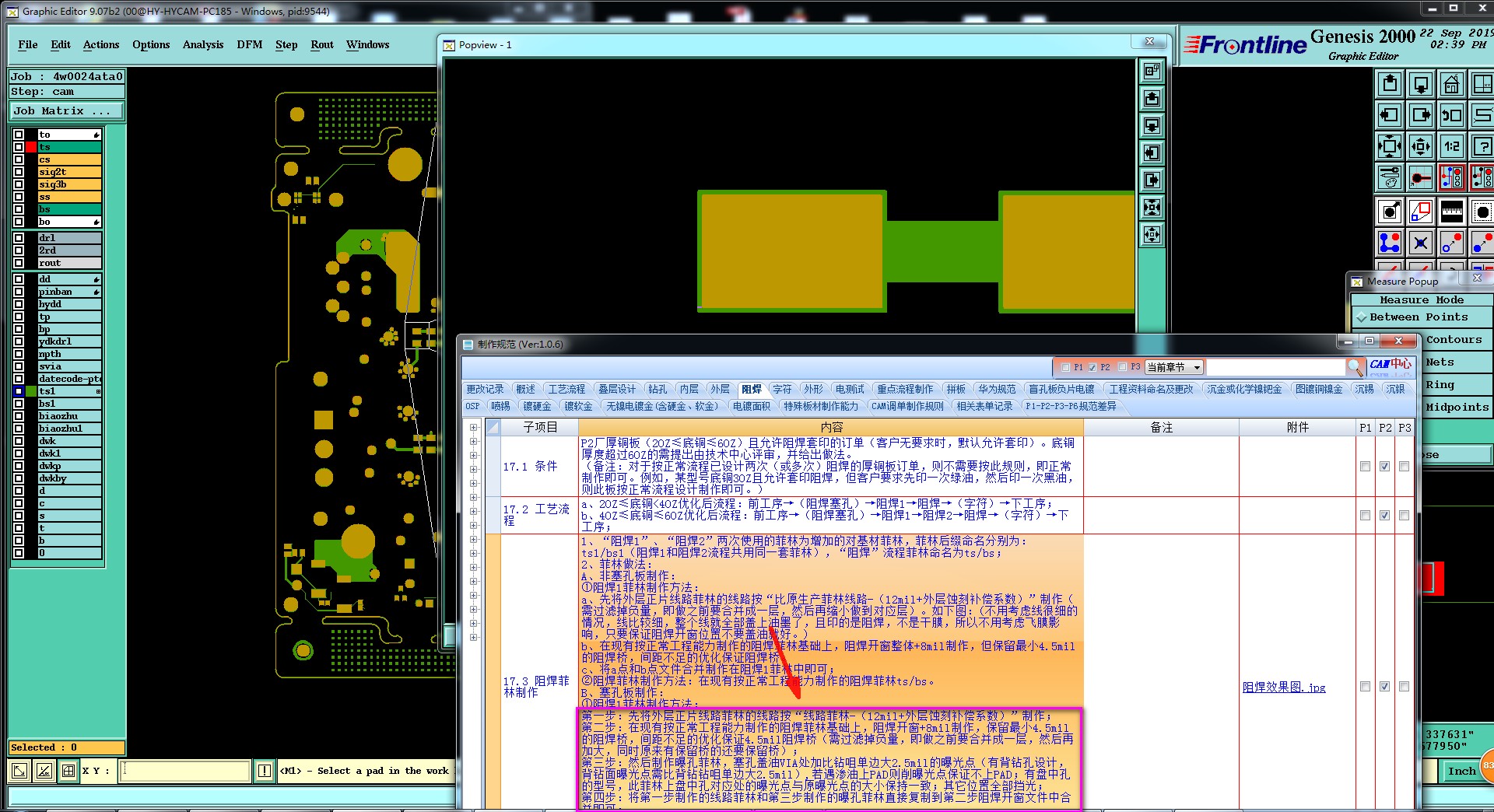Open the 当前章节 dropdown
This screenshot has height=812, width=1494.
(1174, 367)
